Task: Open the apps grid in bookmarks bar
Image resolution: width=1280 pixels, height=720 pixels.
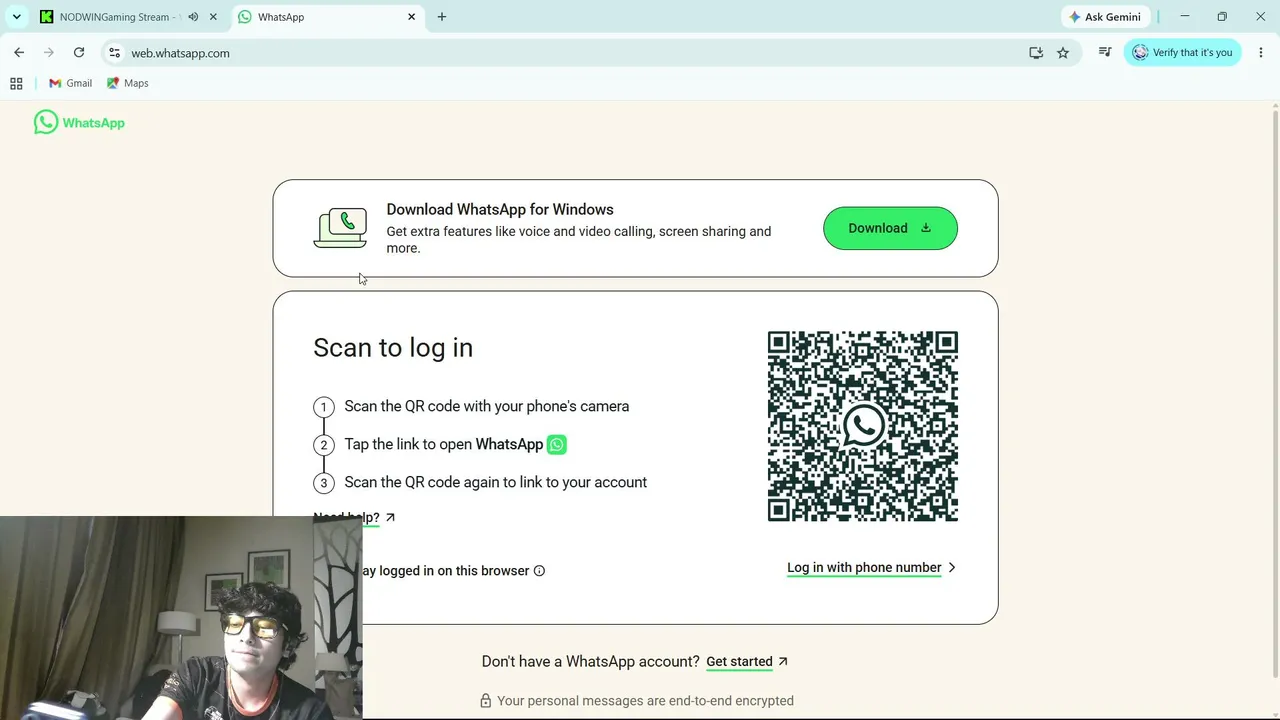Action: coord(16,83)
